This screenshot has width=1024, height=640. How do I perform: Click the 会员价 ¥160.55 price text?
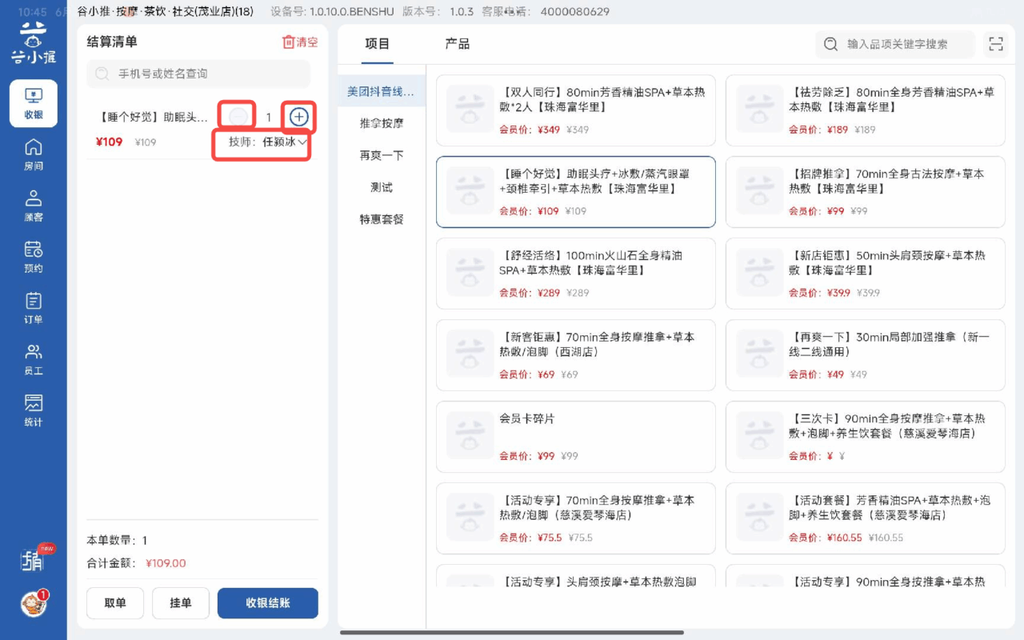825,537
